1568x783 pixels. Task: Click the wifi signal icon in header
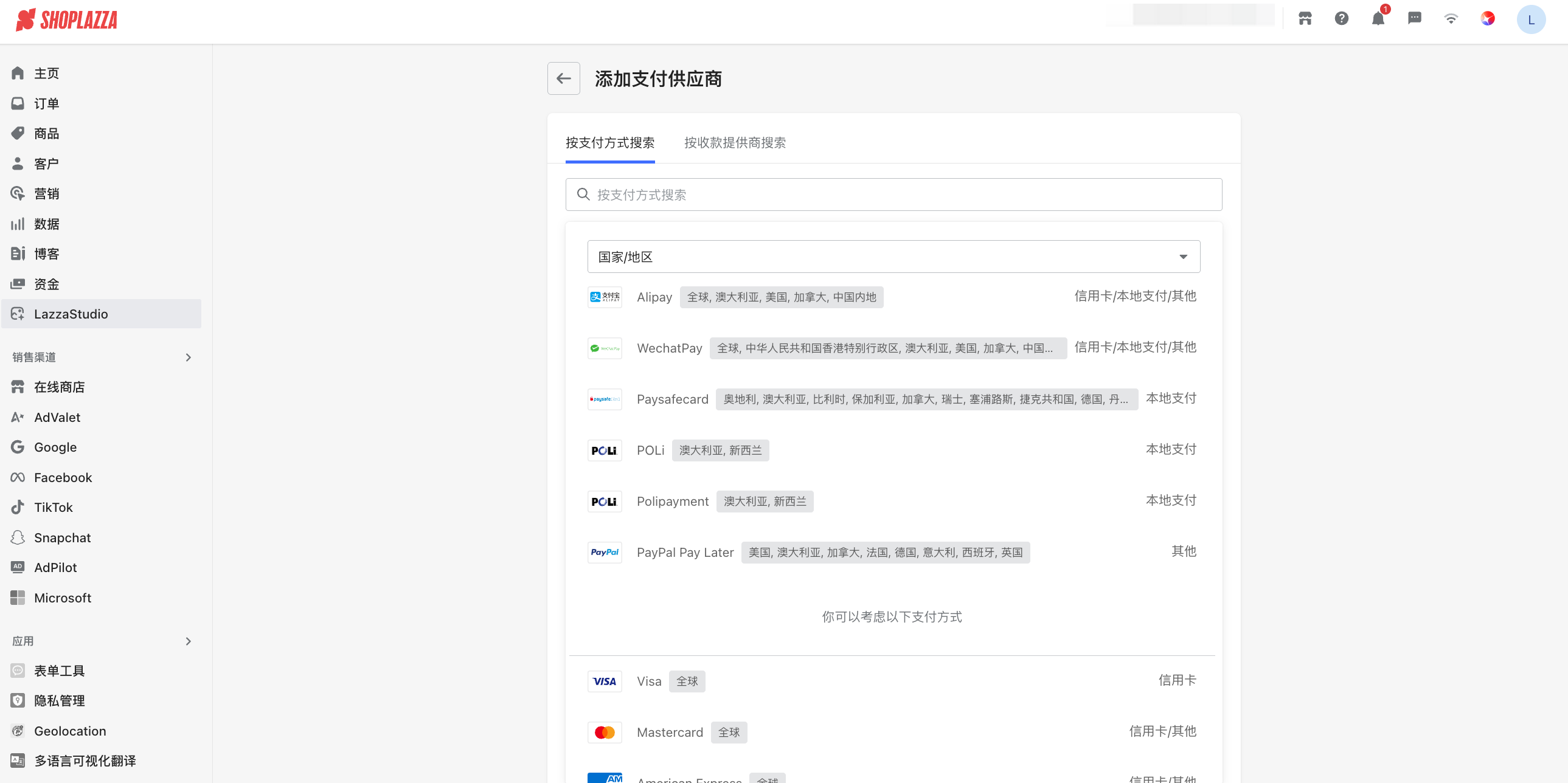tap(1451, 19)
